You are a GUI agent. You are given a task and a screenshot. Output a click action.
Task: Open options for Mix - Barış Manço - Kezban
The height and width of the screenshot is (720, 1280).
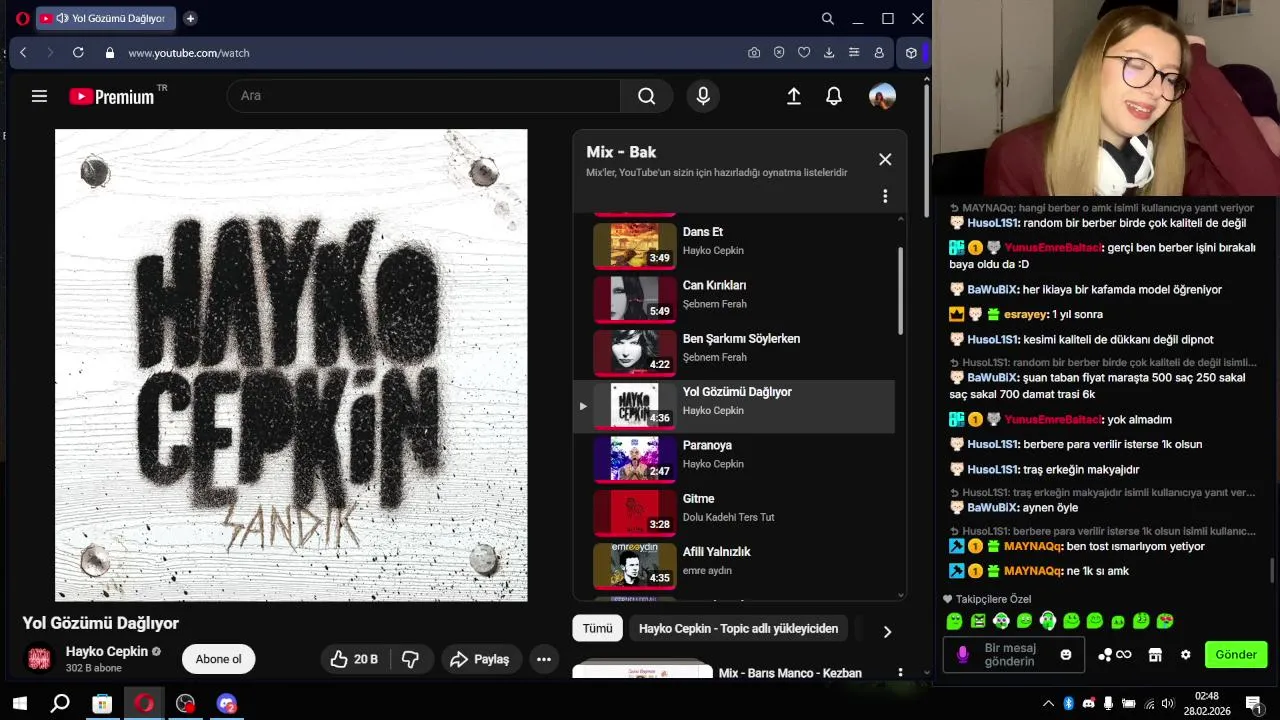[x=900, y=673]
